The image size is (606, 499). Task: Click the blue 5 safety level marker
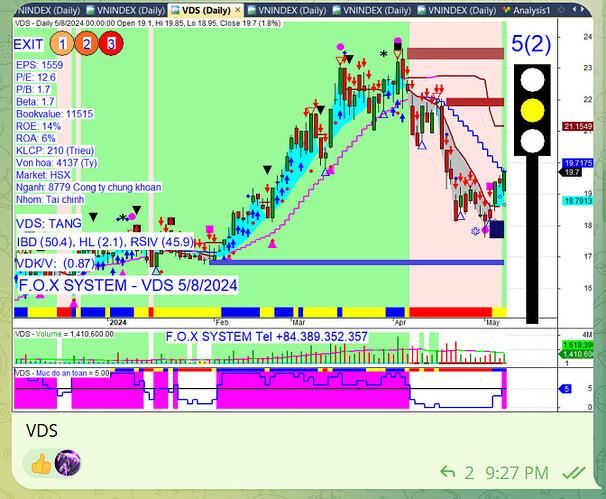click(566, 389)
